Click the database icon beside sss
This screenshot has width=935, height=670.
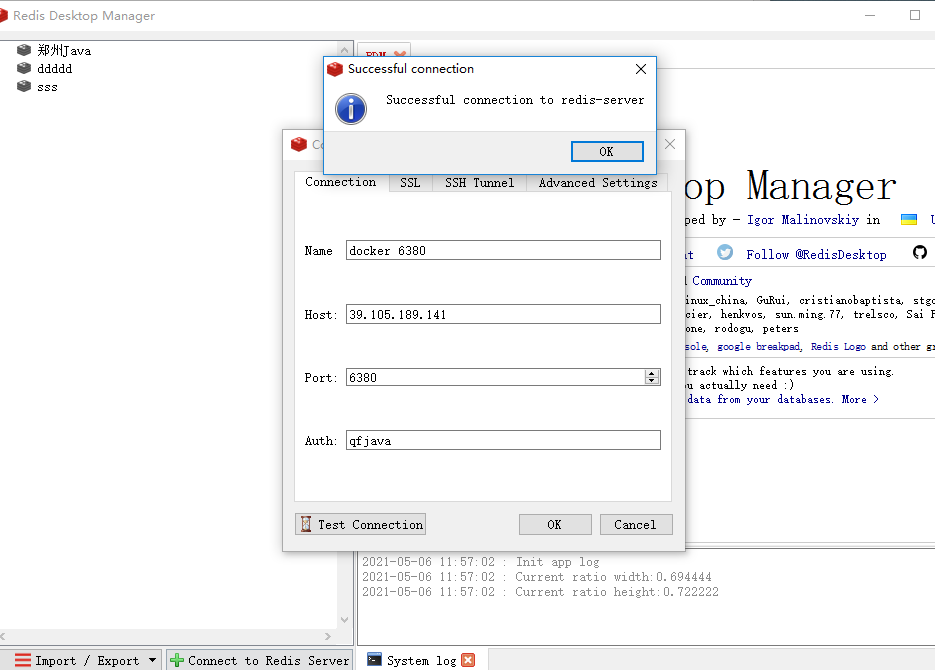click(24, 86)
